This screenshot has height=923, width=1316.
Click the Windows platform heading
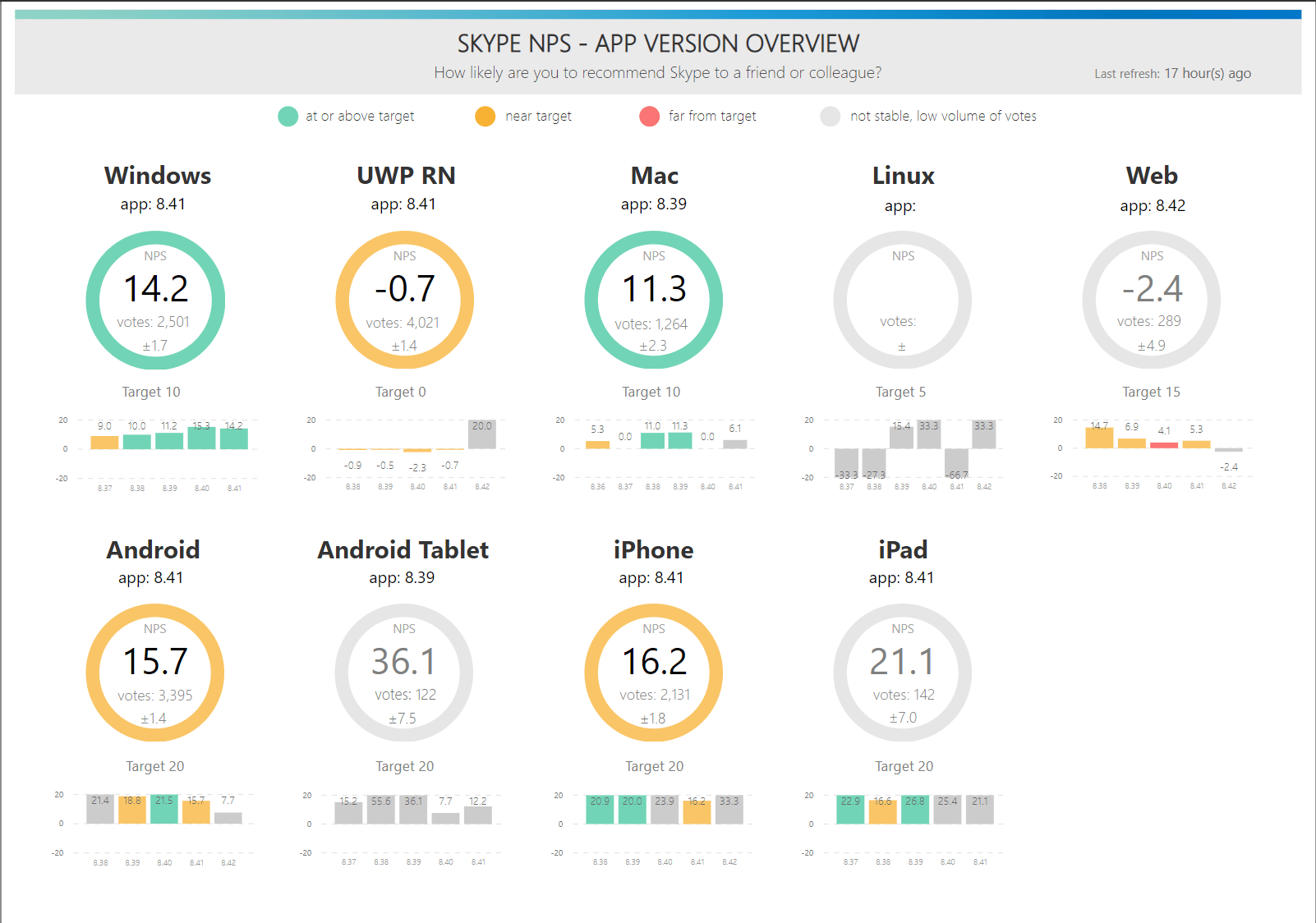point(158,176)
